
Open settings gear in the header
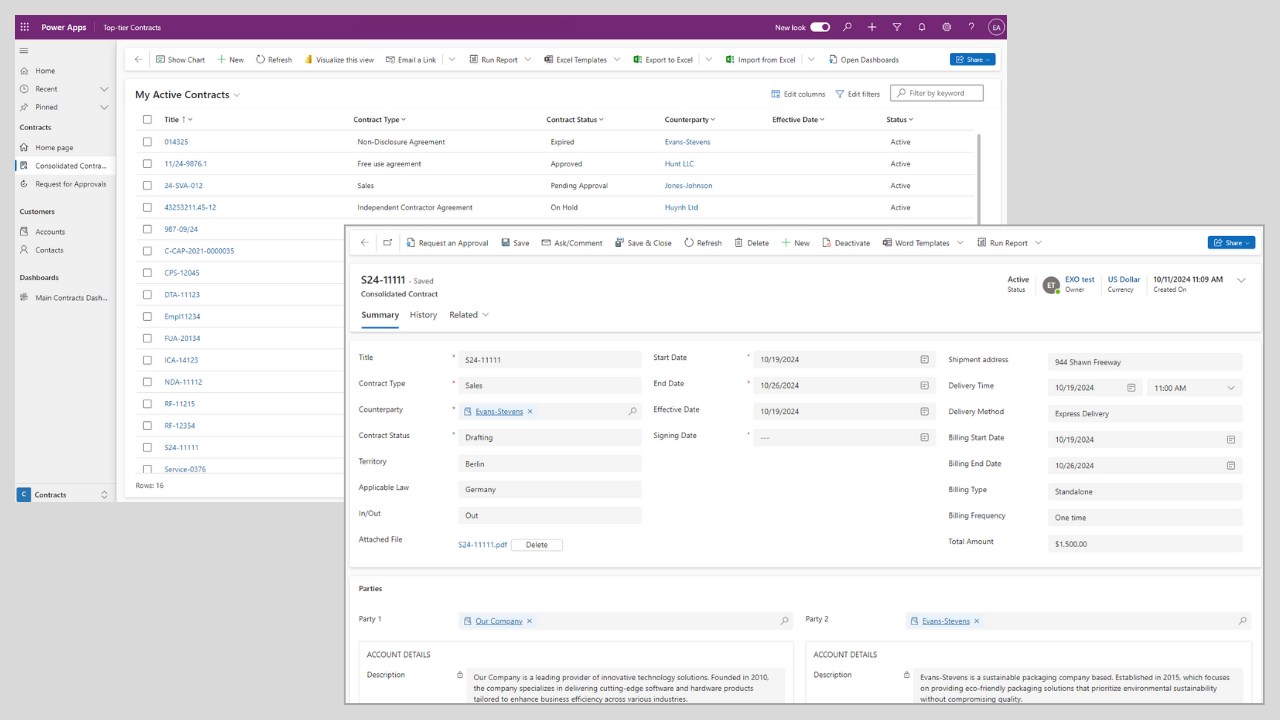946,27
